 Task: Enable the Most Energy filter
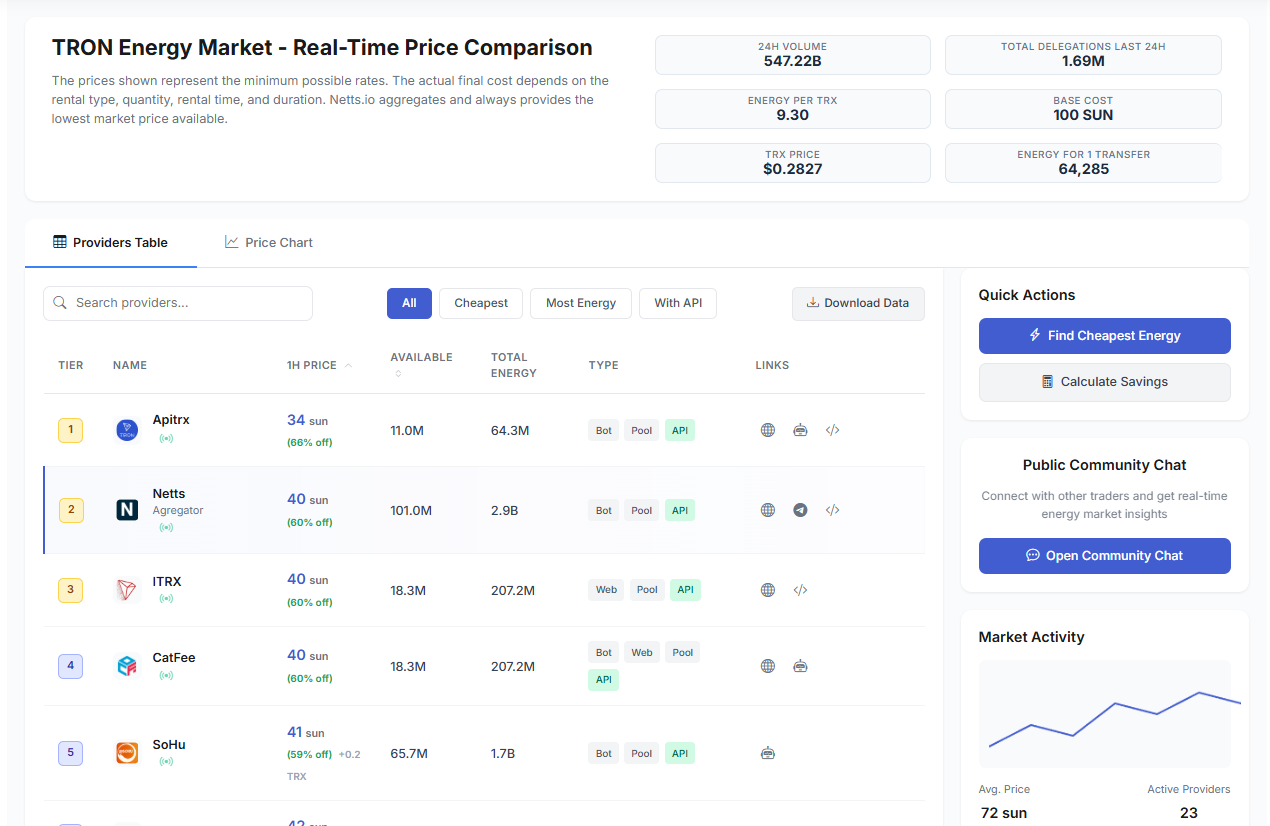click(x=581, y=303)
